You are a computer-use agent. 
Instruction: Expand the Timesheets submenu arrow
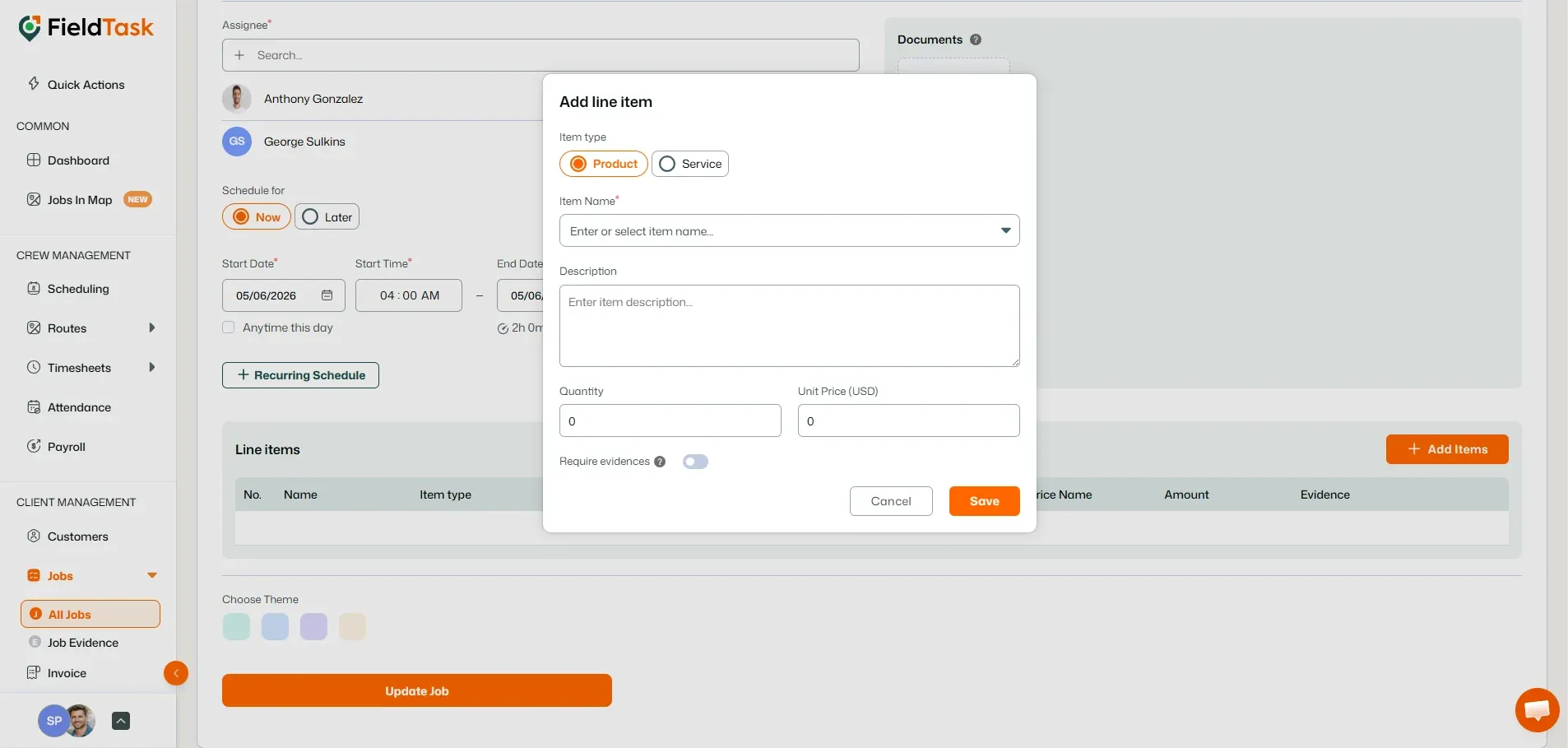[x=151, y=367]
